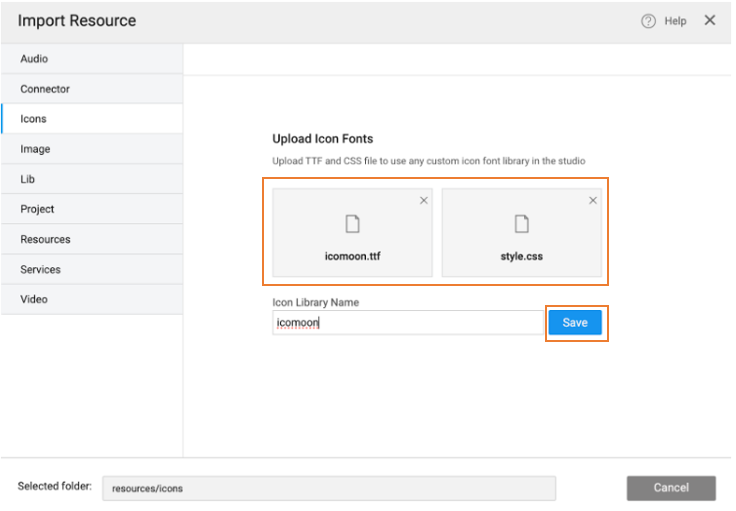Select the Icons resource category

click(33, 119)
